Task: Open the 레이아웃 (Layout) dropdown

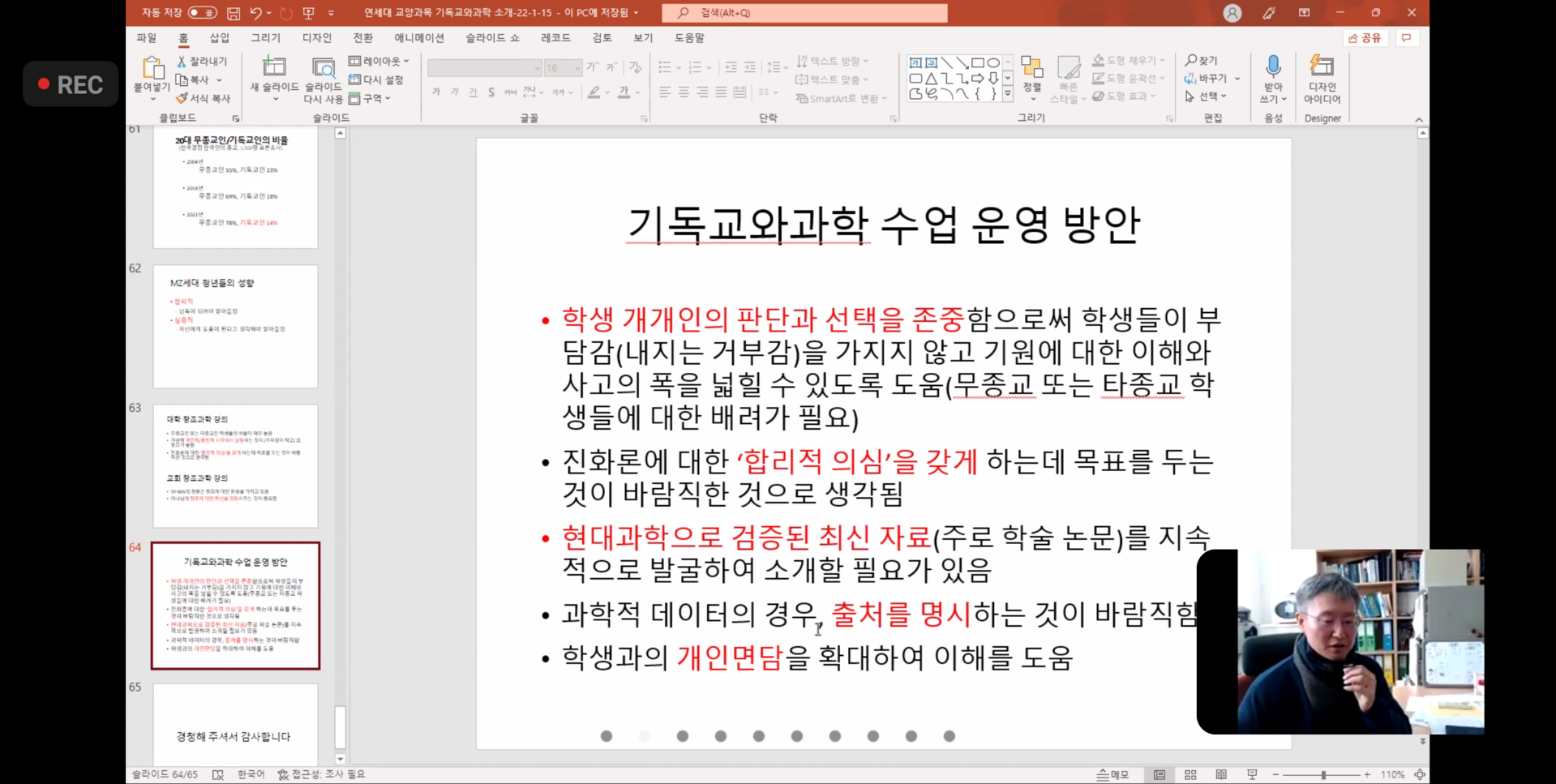Action: [x=379, y=62]
